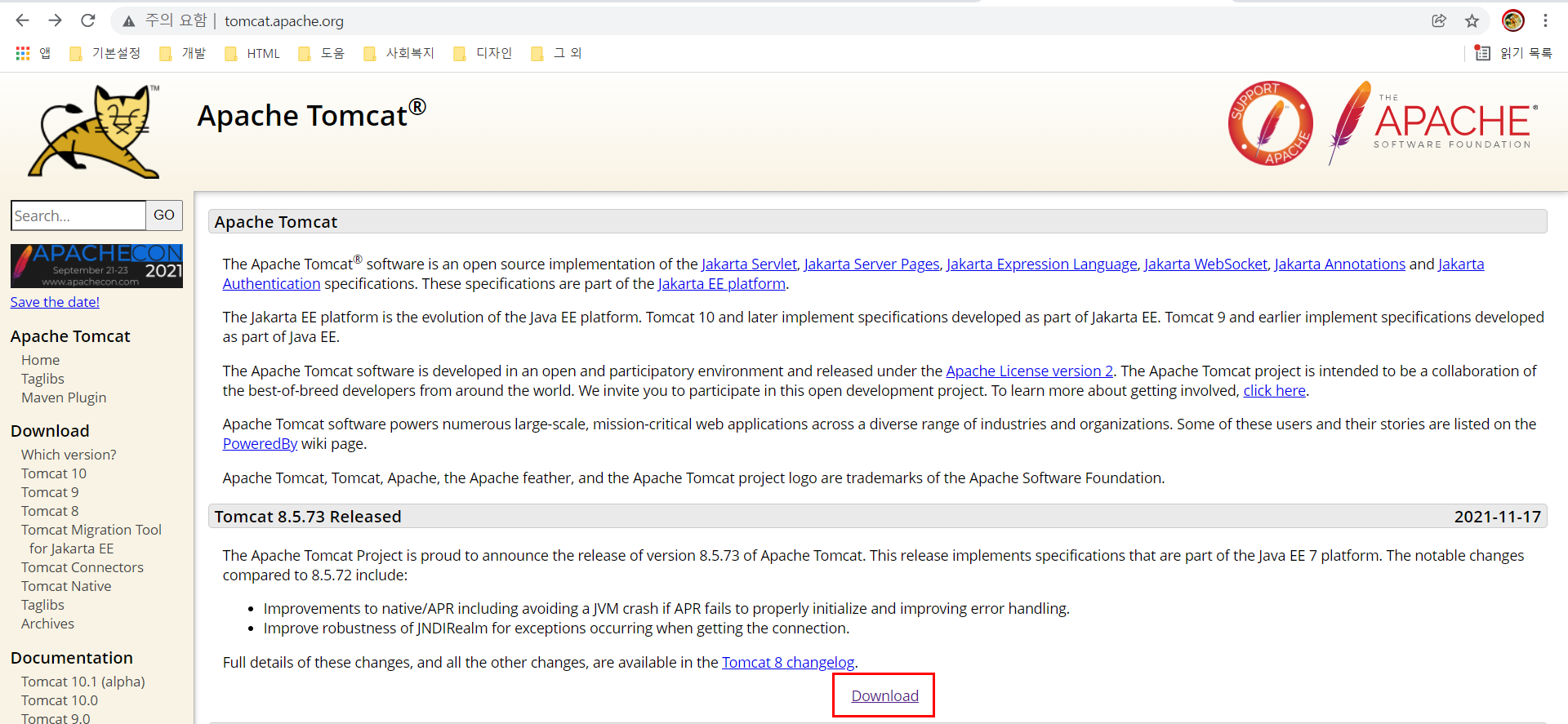Open the Chrome profile avatar
This screenshot has width=1568, height=724.
1513,20
